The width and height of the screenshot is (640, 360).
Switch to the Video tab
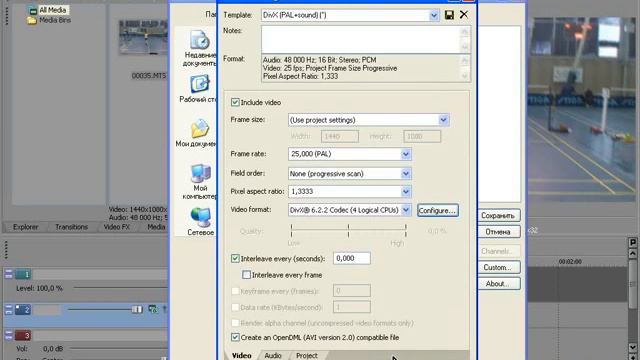click(x=241, y=356)
